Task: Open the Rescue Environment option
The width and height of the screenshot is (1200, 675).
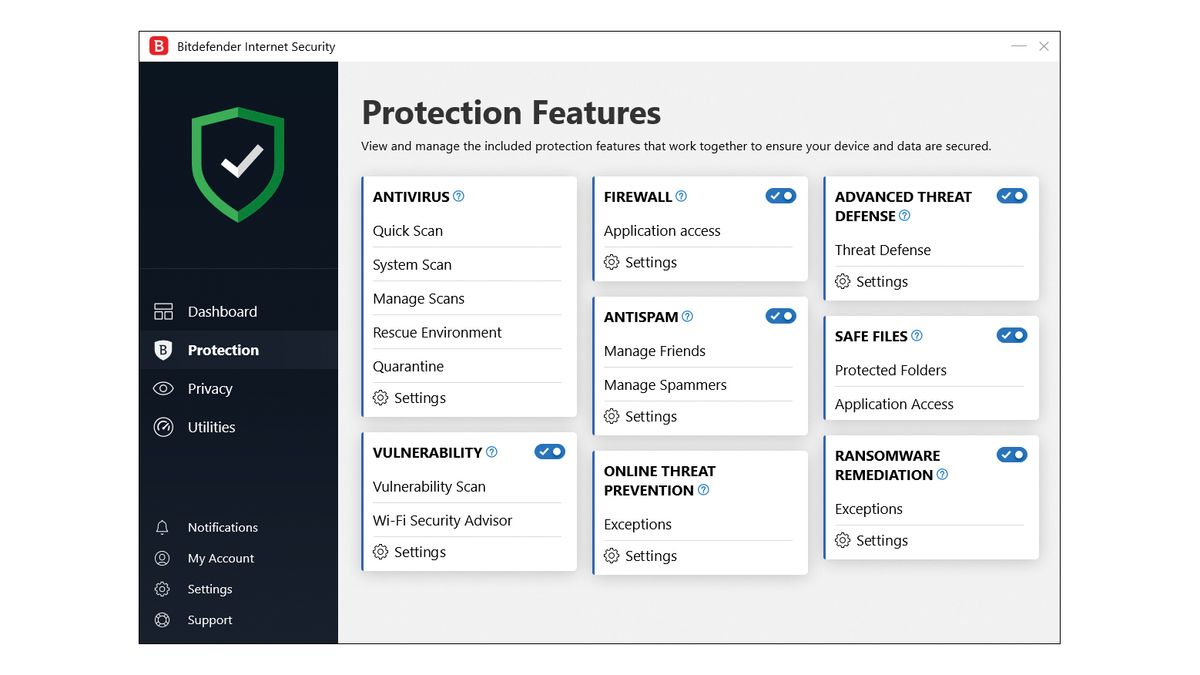Action: 437,331
